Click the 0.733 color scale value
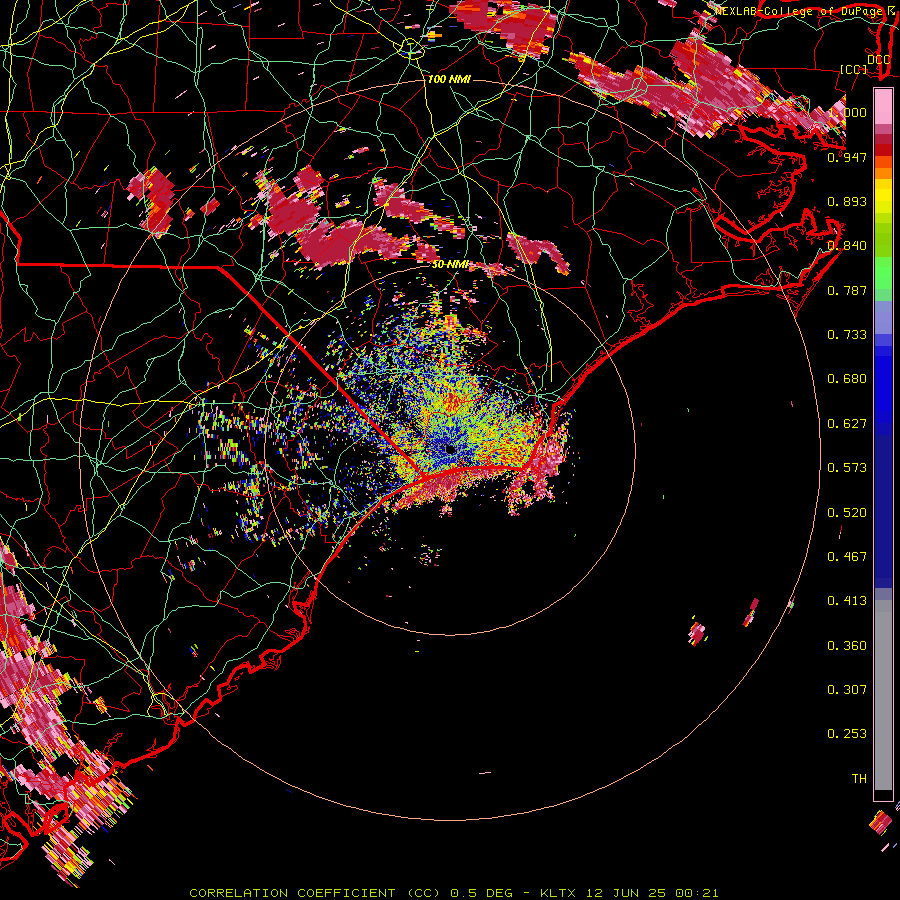 coord(847,334)
